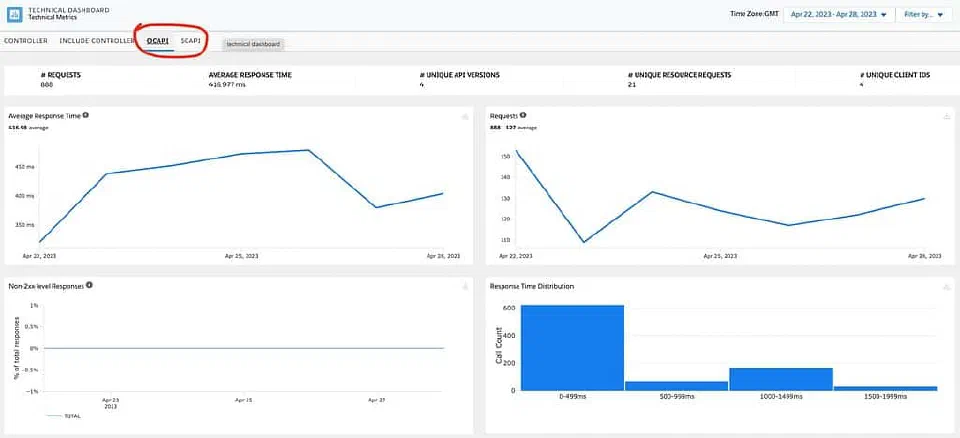
Task: Click the Time Zone: GMT text
Action: tap(754, 14)
